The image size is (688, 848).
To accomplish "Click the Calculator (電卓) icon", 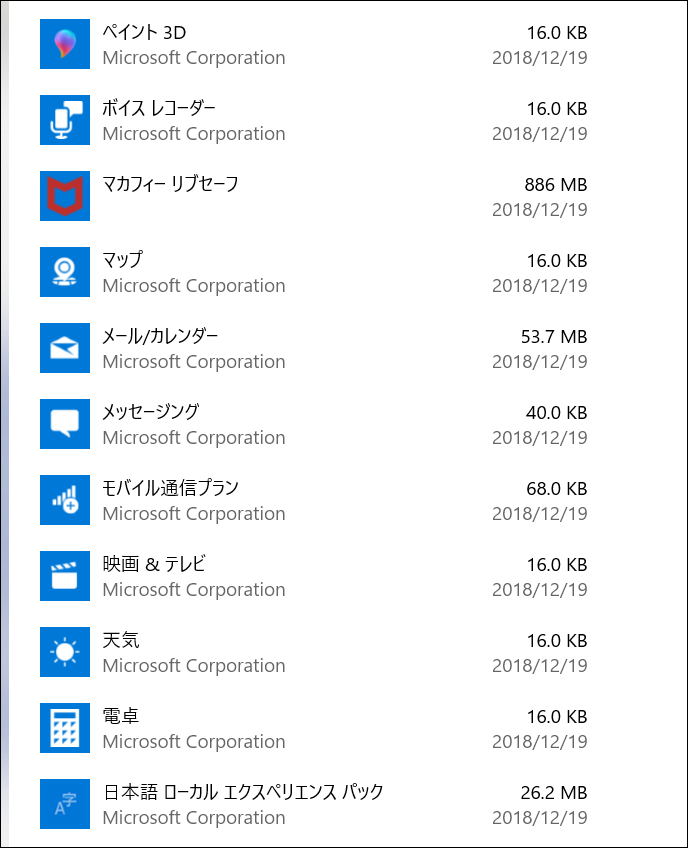I will 65,728.
